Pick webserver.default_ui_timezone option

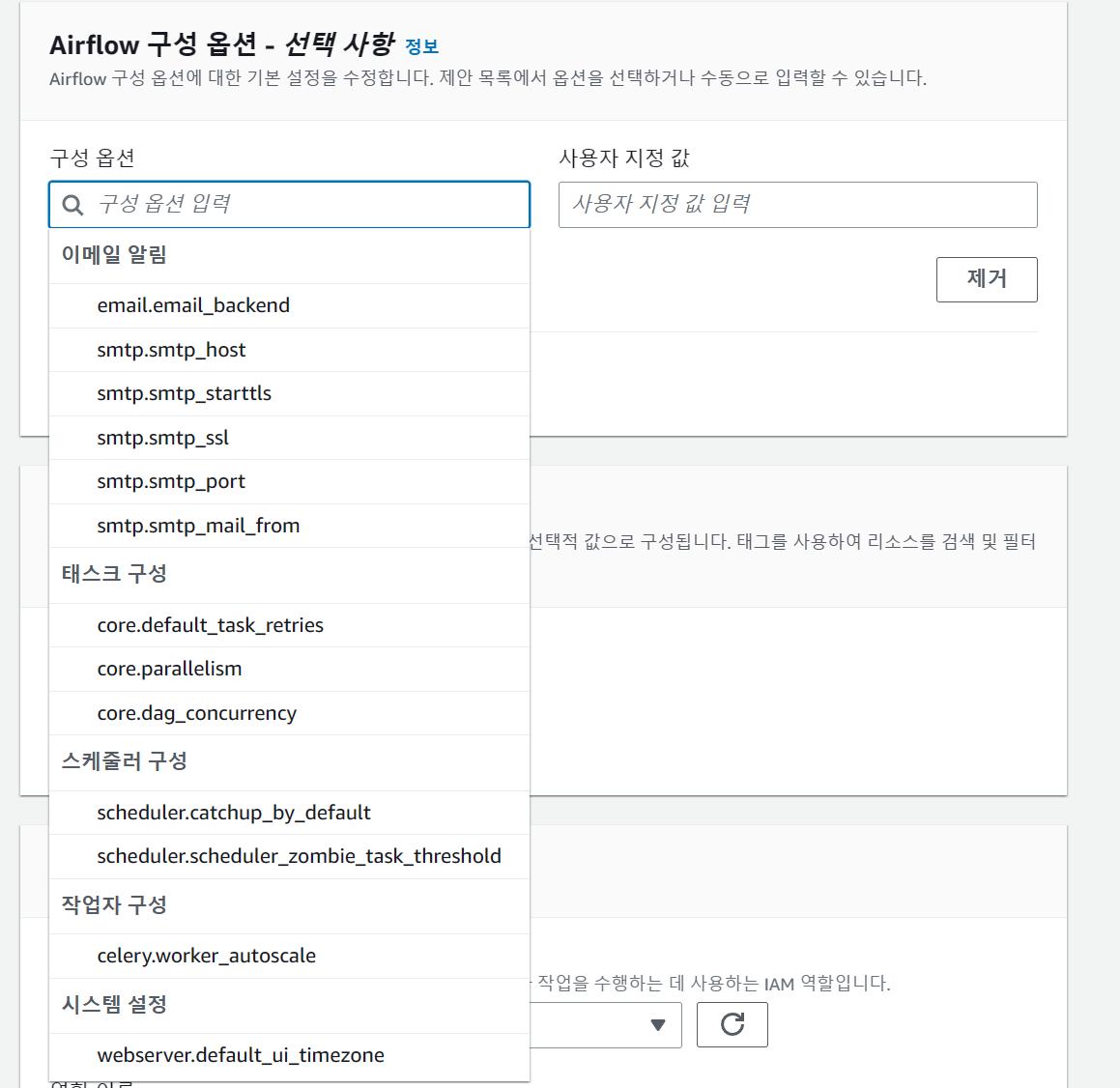point(241,1055)
